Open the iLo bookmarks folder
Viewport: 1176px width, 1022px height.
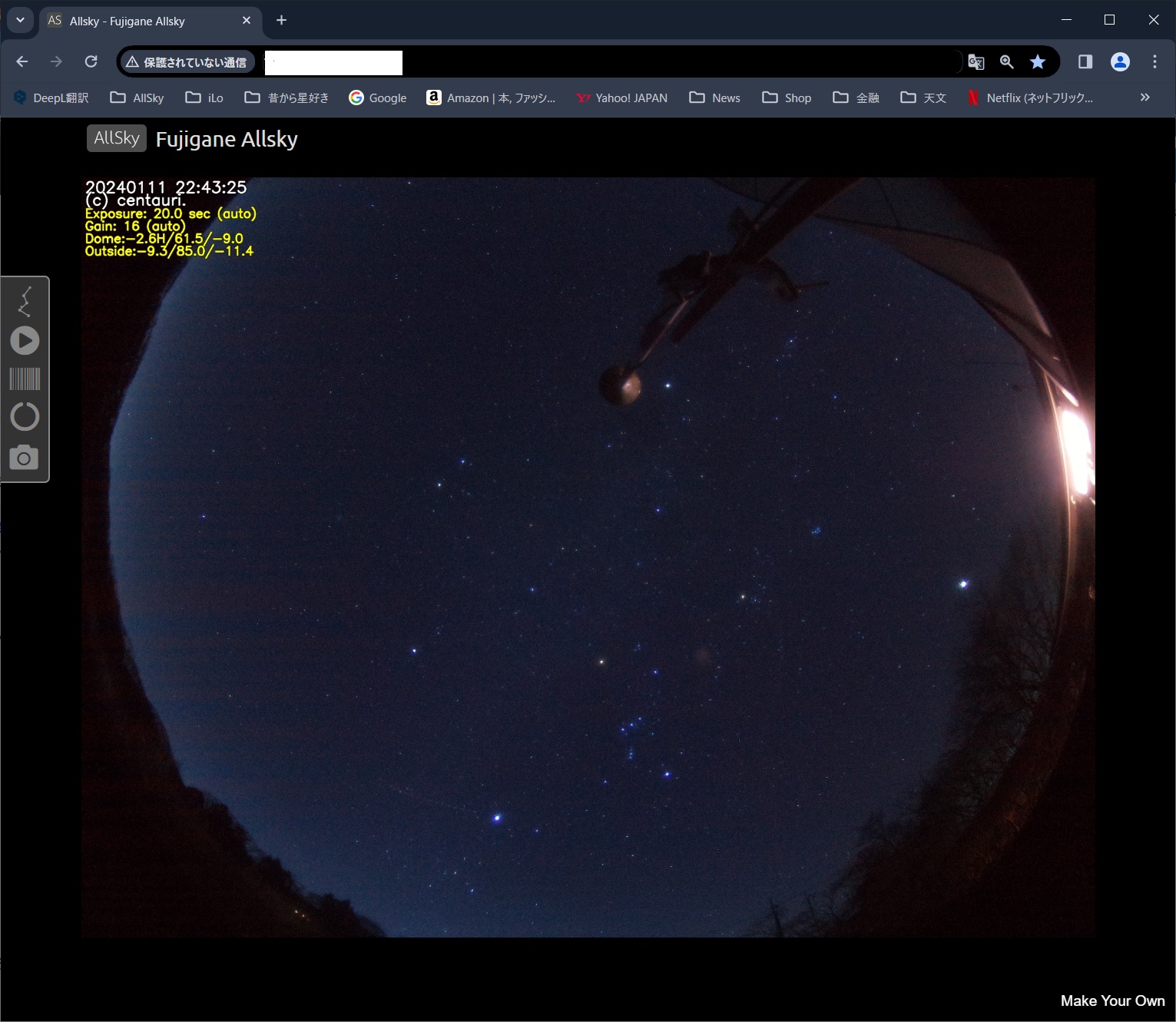tap(204, 98)
